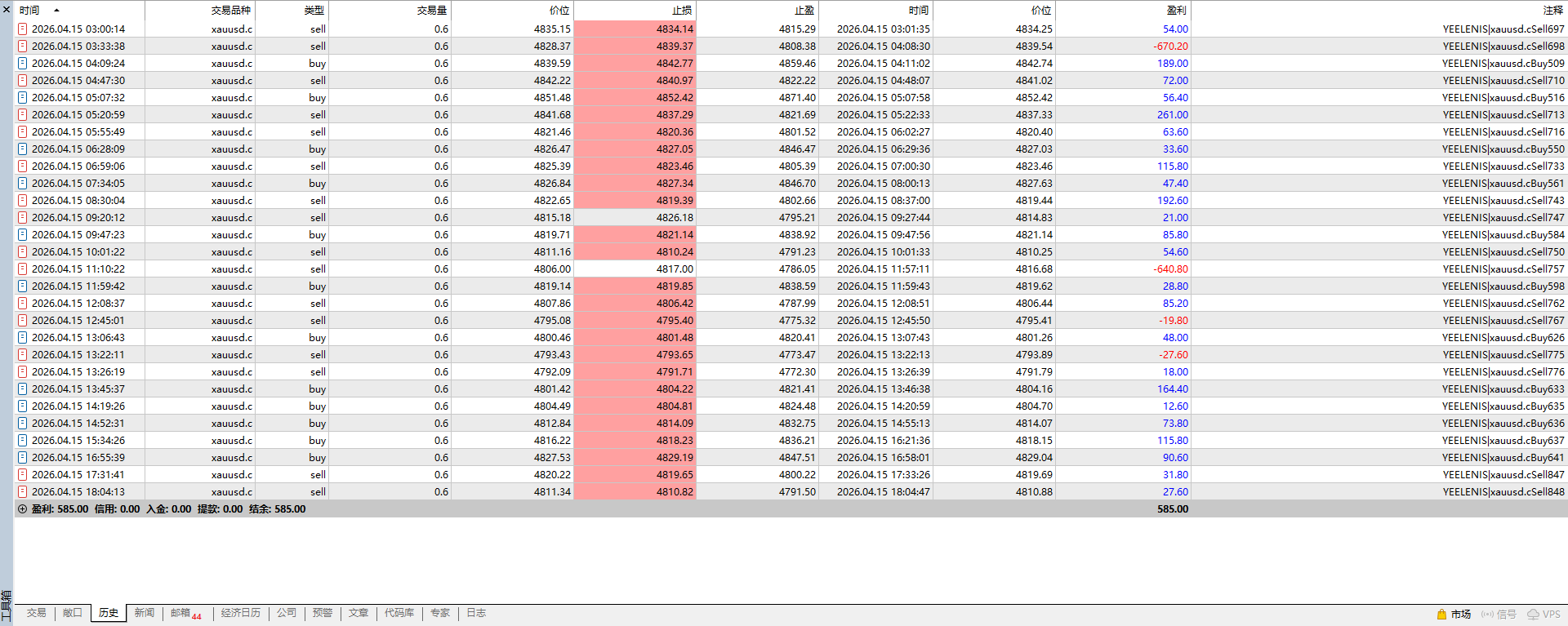Click close time 2026.04.15 16:21:36
Viewport: 1568px width, 626px height.
pos(883,440)
